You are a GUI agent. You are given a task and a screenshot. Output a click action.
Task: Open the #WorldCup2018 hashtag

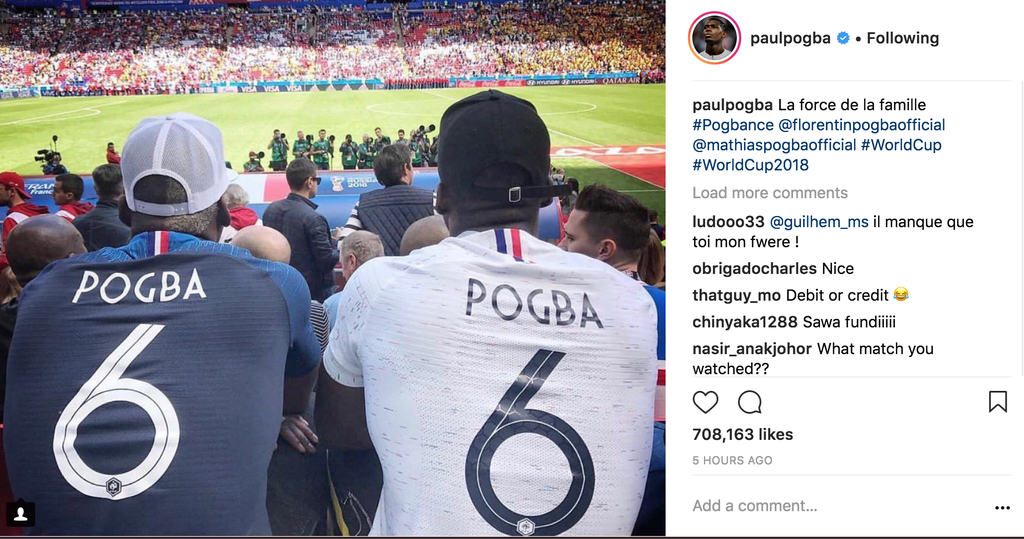(x=750, y=165)
